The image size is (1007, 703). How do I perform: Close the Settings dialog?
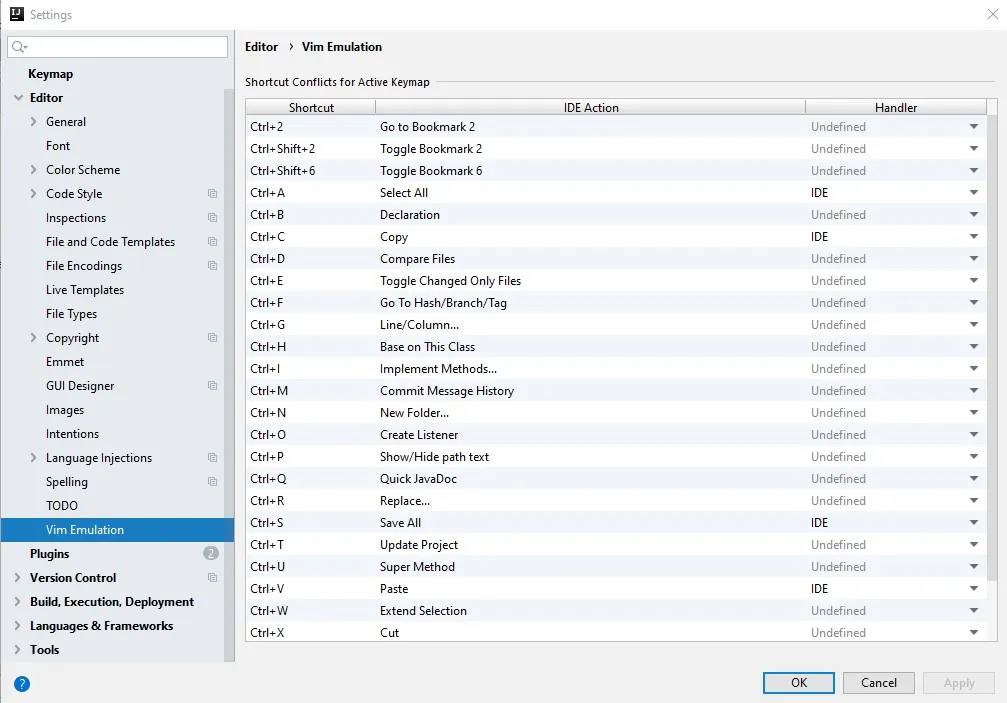click(x=992, y=14)
